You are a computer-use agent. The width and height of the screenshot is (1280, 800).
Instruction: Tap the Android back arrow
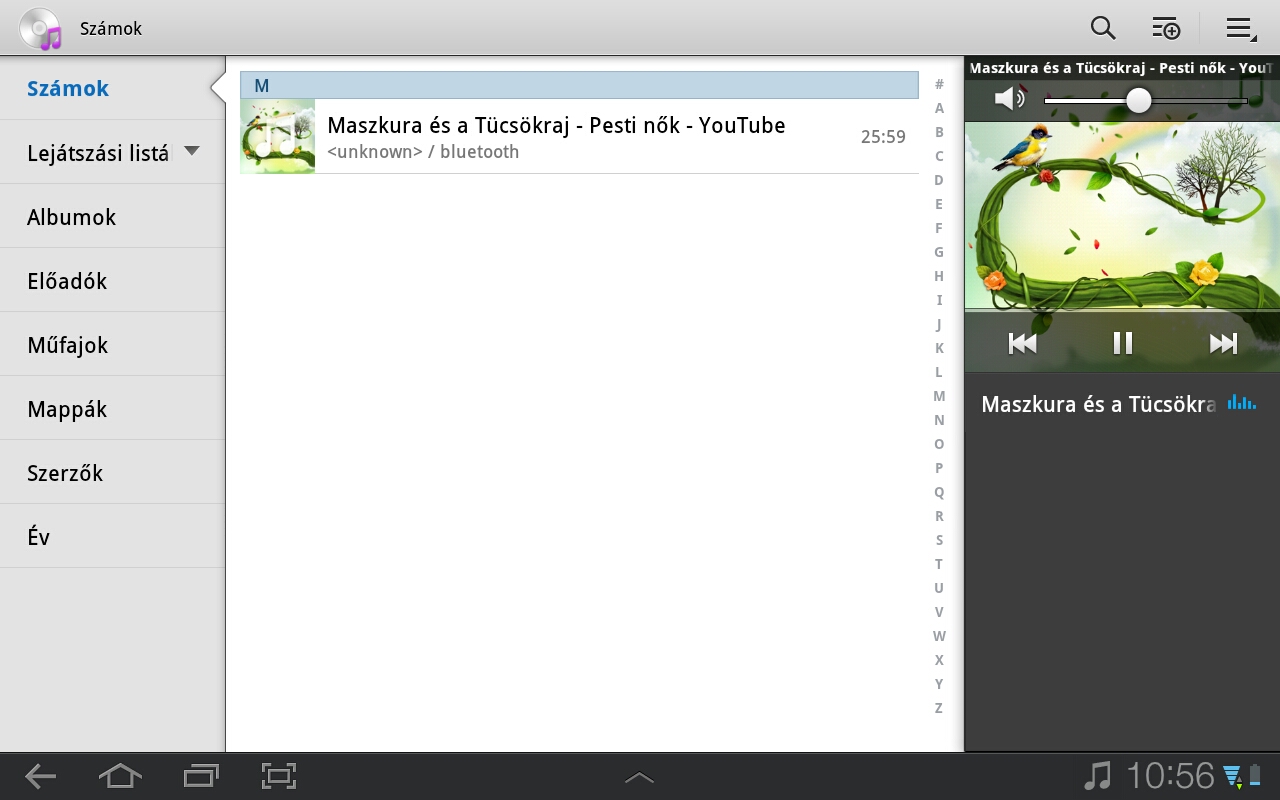coord(41,776)
